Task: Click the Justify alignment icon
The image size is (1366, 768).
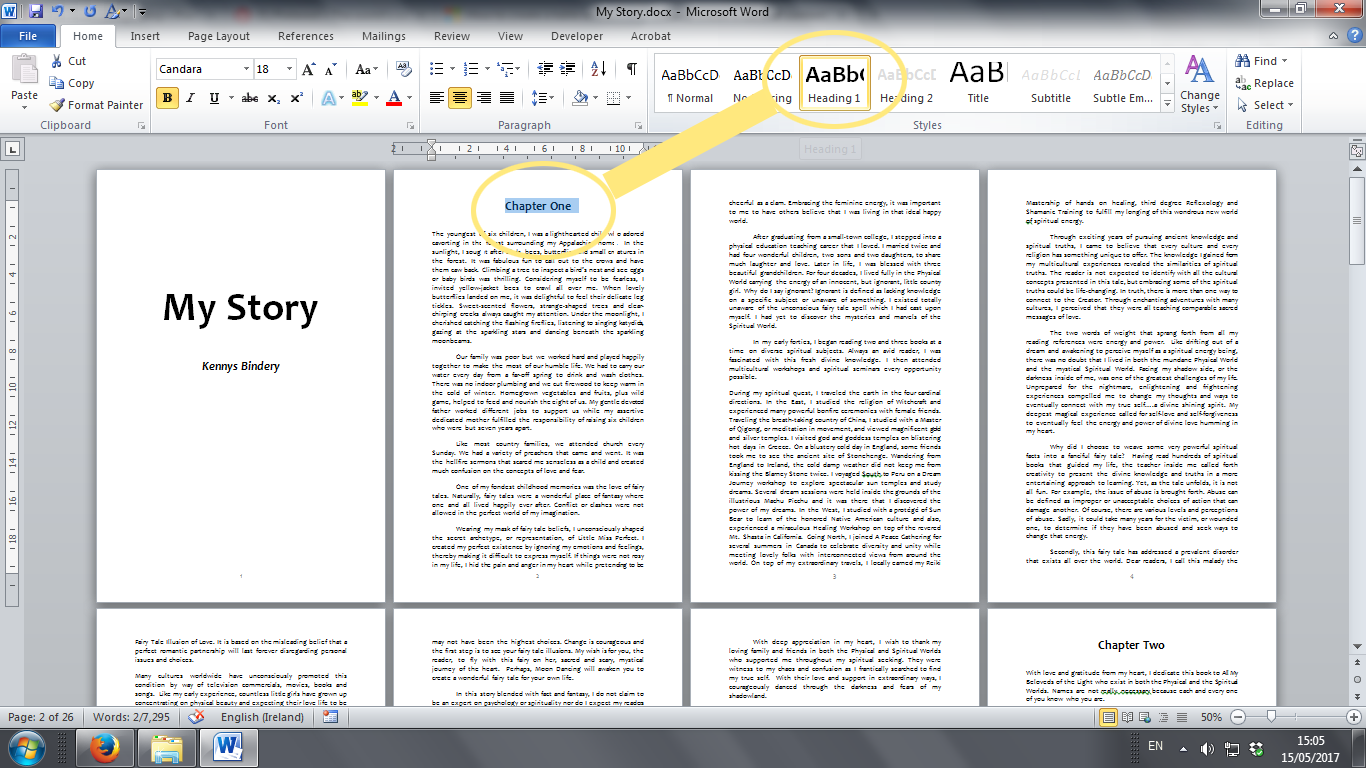Action: pos(509,98)
